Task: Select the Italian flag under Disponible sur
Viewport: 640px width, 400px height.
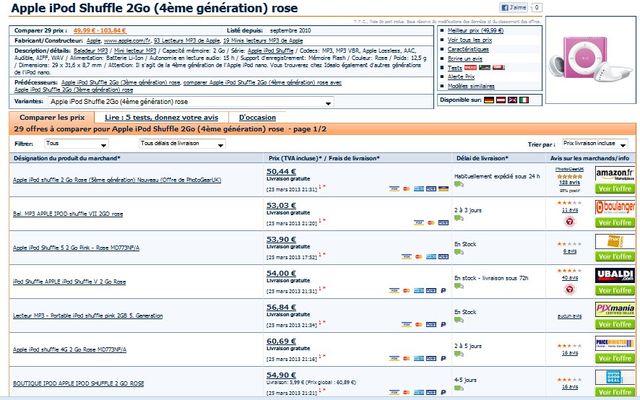Action: point(524,100)
